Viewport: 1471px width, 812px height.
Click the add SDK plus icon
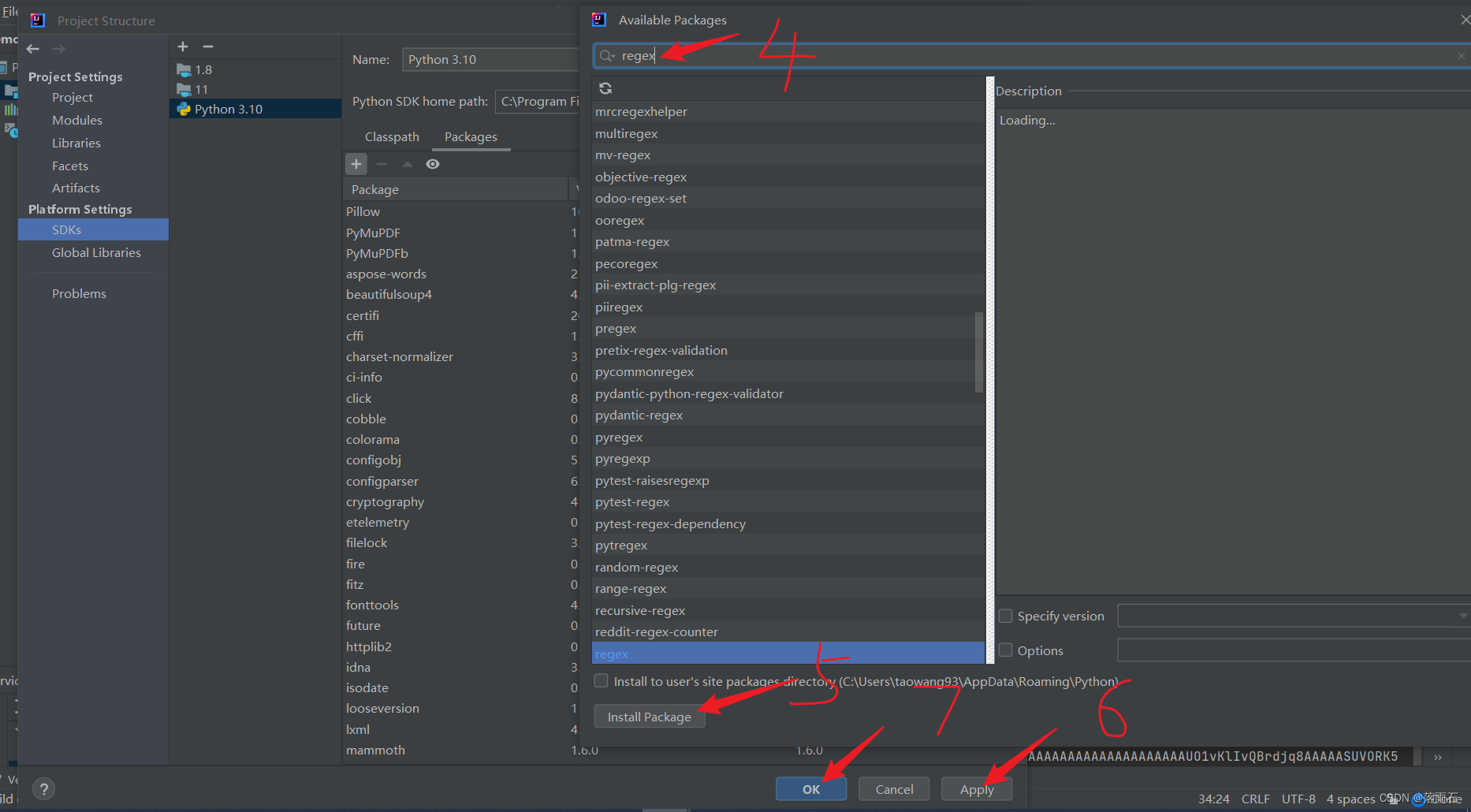coord(182,47)
